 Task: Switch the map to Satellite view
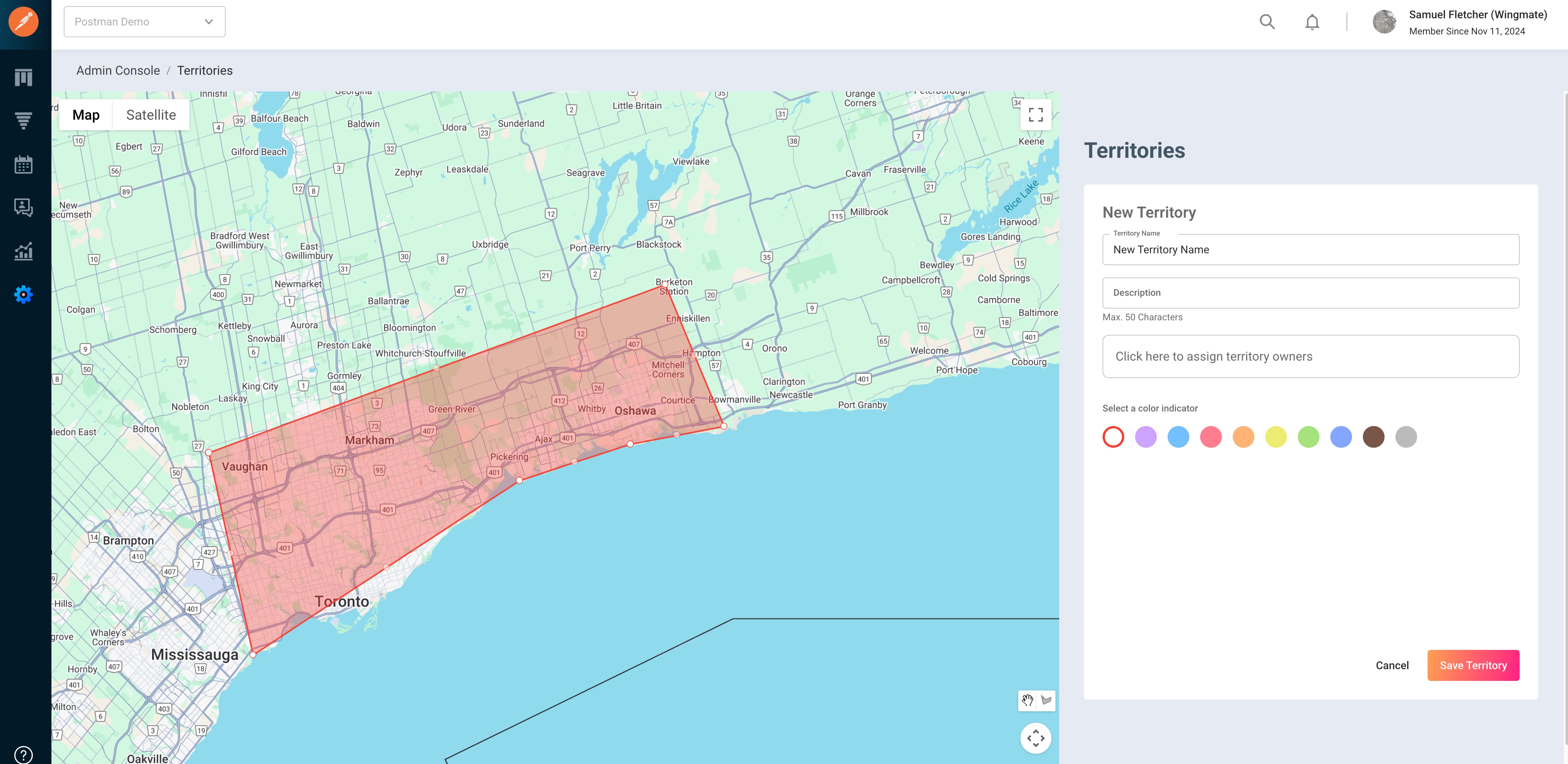point(151,115)
